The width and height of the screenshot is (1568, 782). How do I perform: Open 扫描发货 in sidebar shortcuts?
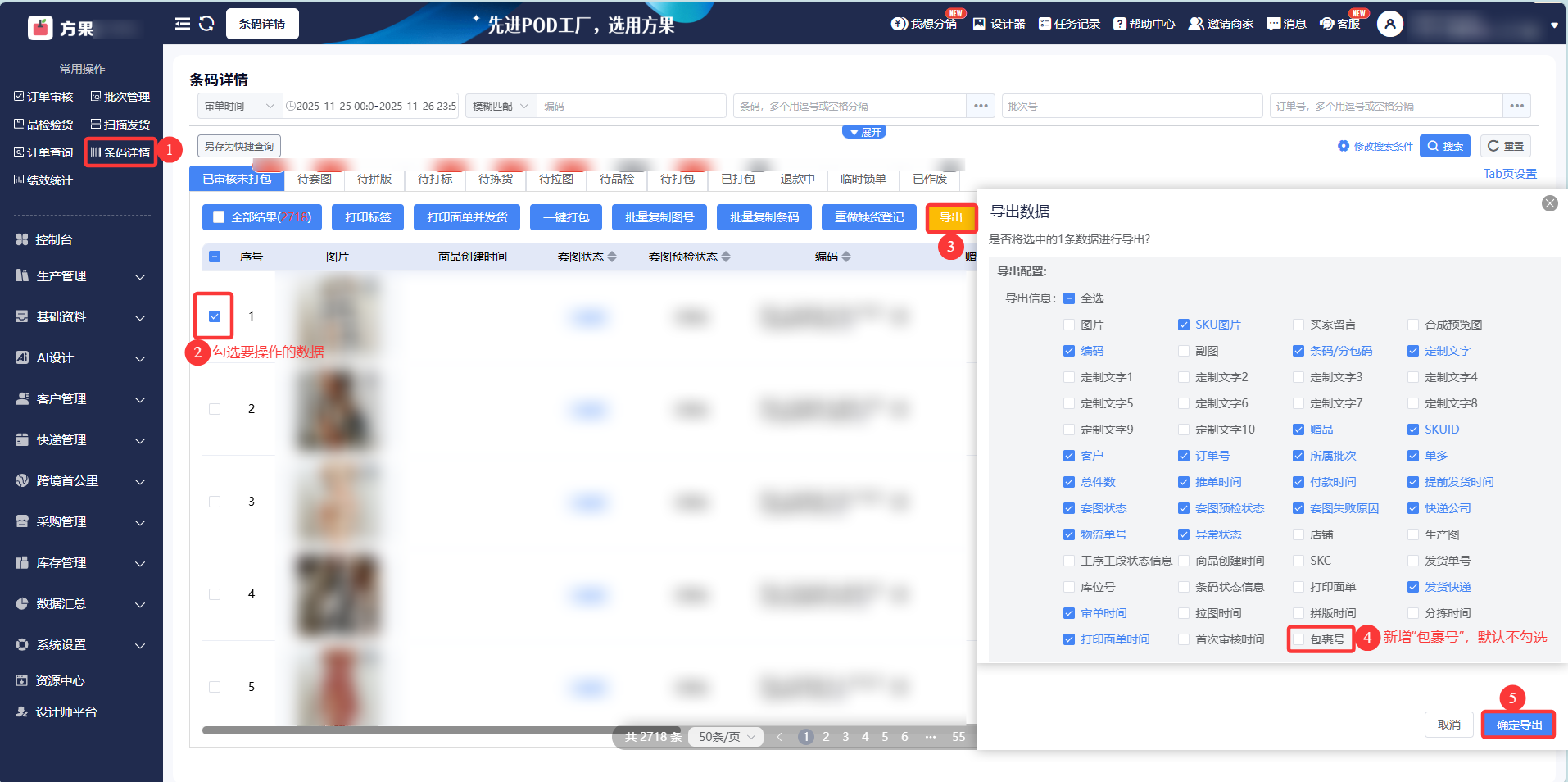[120, 125]
